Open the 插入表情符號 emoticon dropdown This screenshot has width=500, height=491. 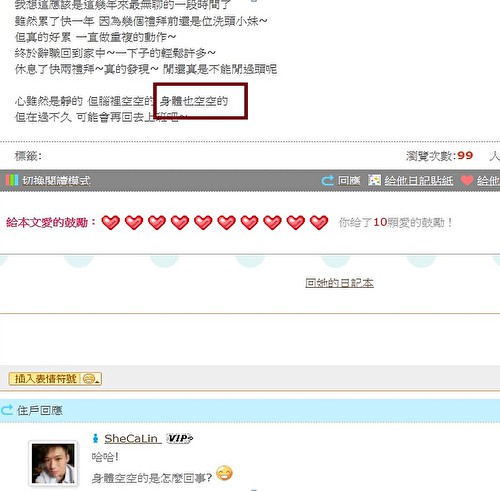pyautogui.click(x=44, y=379)
